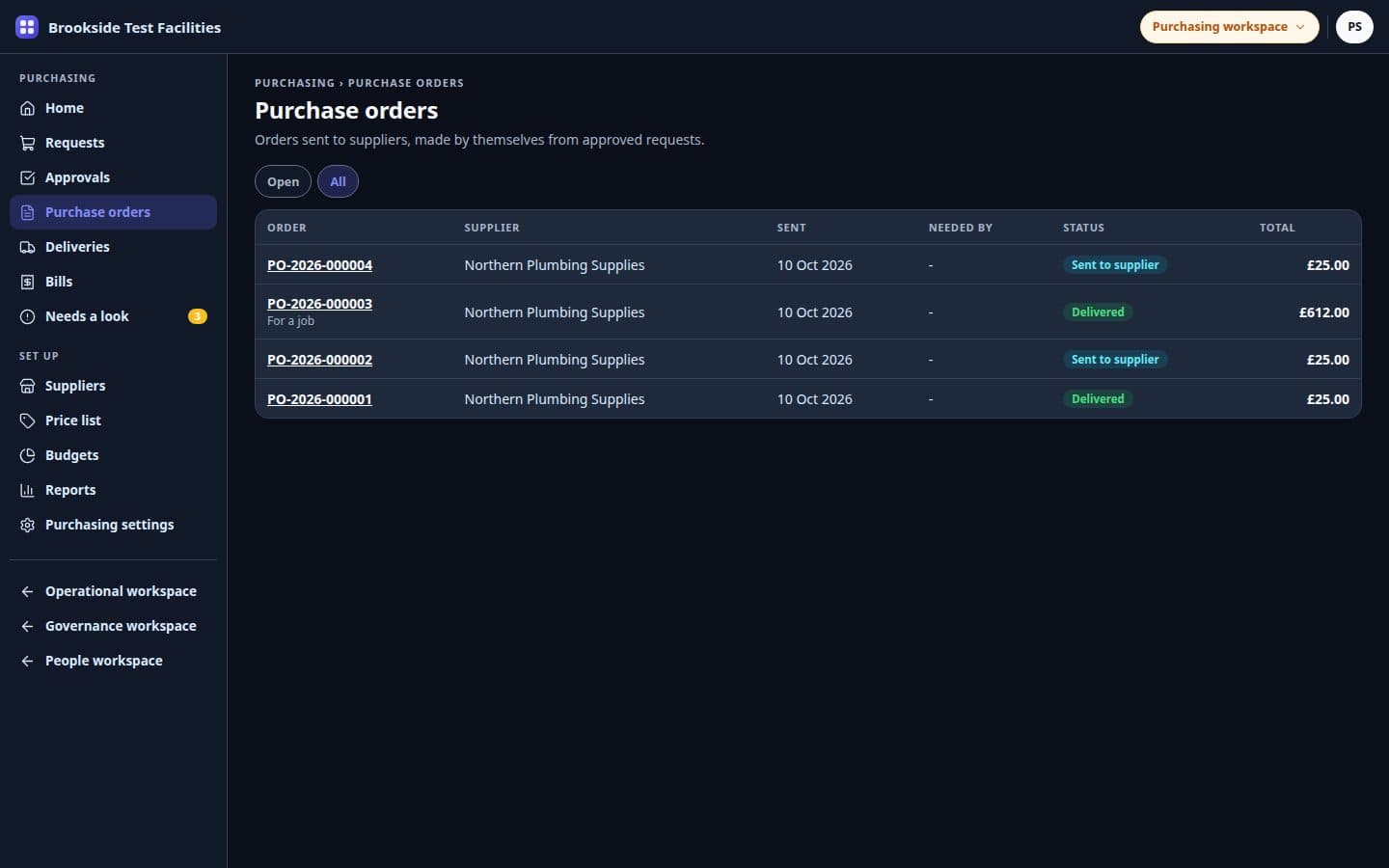Click Delivered status for PO-2026-000003
1389x868 pixels.
pyautogui.click(x=1098, y=312)
